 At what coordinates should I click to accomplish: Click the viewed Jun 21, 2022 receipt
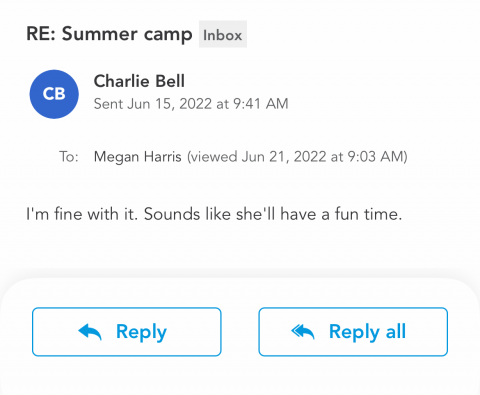[297, 157]
